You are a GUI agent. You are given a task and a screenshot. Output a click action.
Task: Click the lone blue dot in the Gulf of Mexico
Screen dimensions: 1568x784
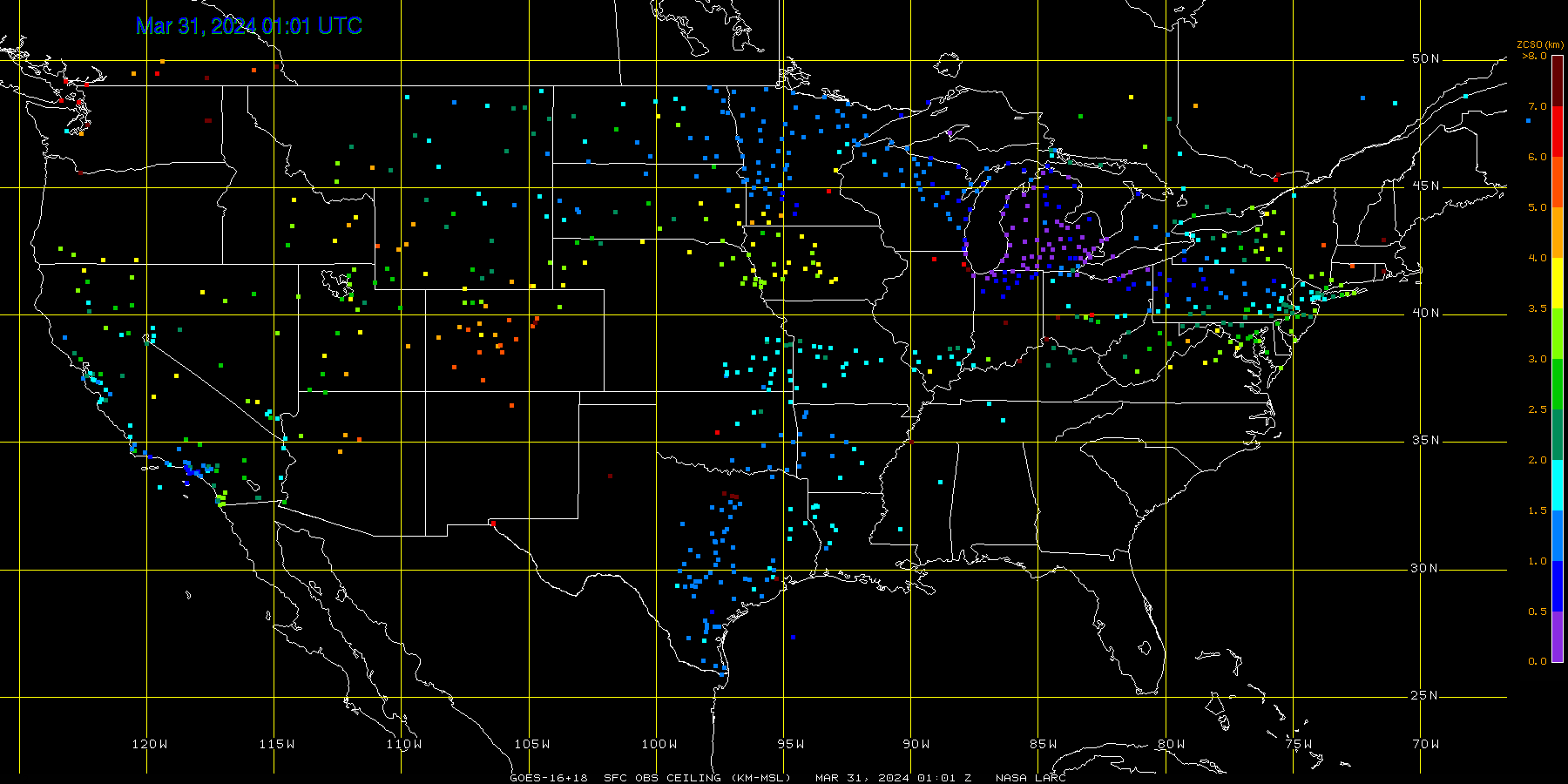(793, 637)
